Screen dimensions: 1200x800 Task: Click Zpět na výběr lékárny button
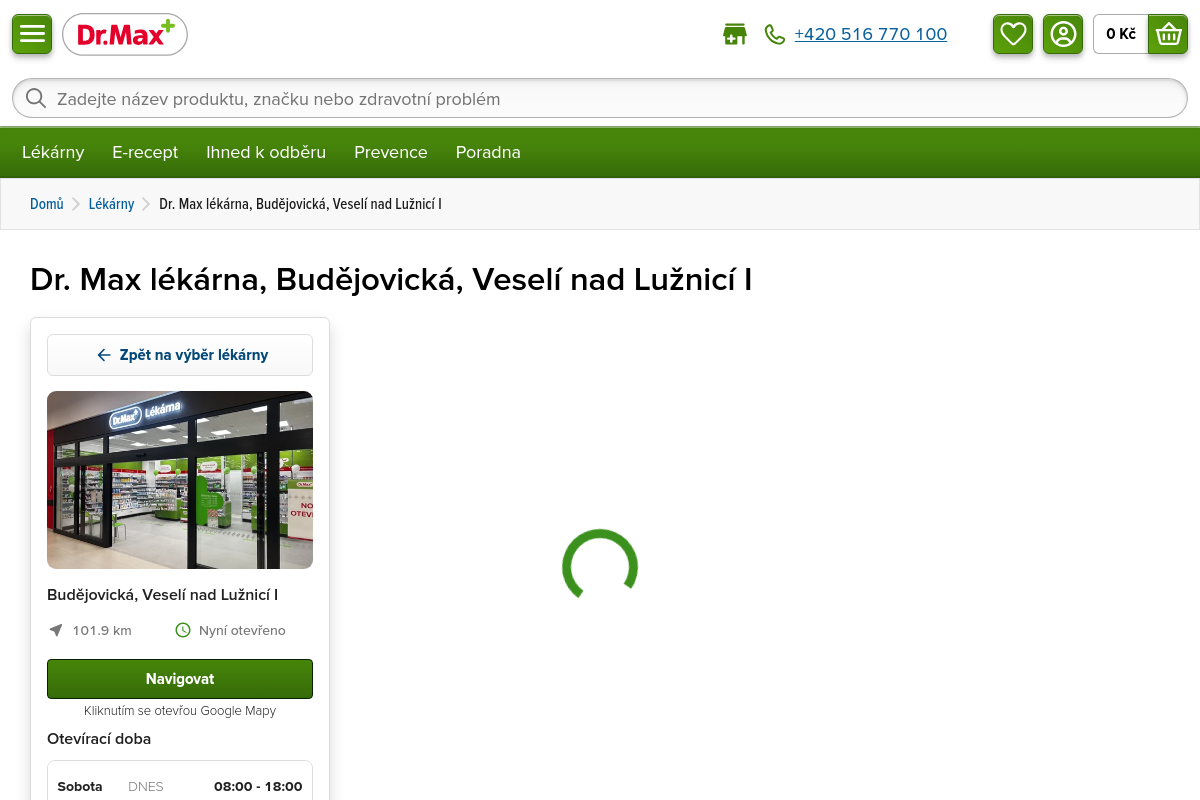pyautogui.click(x=180, y=355)
